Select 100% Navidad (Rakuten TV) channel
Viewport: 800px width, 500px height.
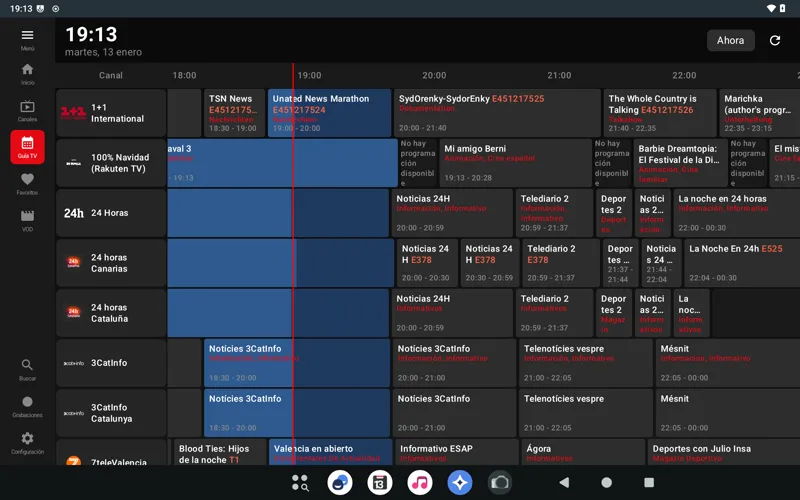pos(111,163)
